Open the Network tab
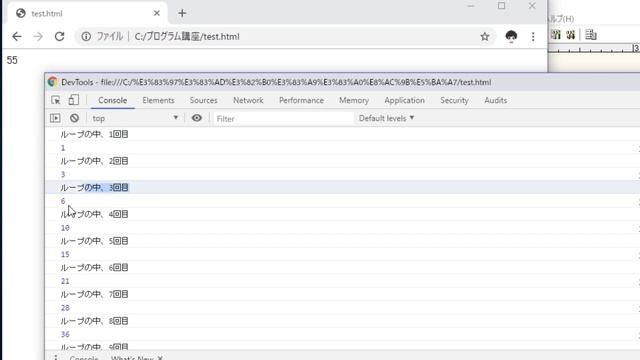The image size is (640, 360). 248,100
